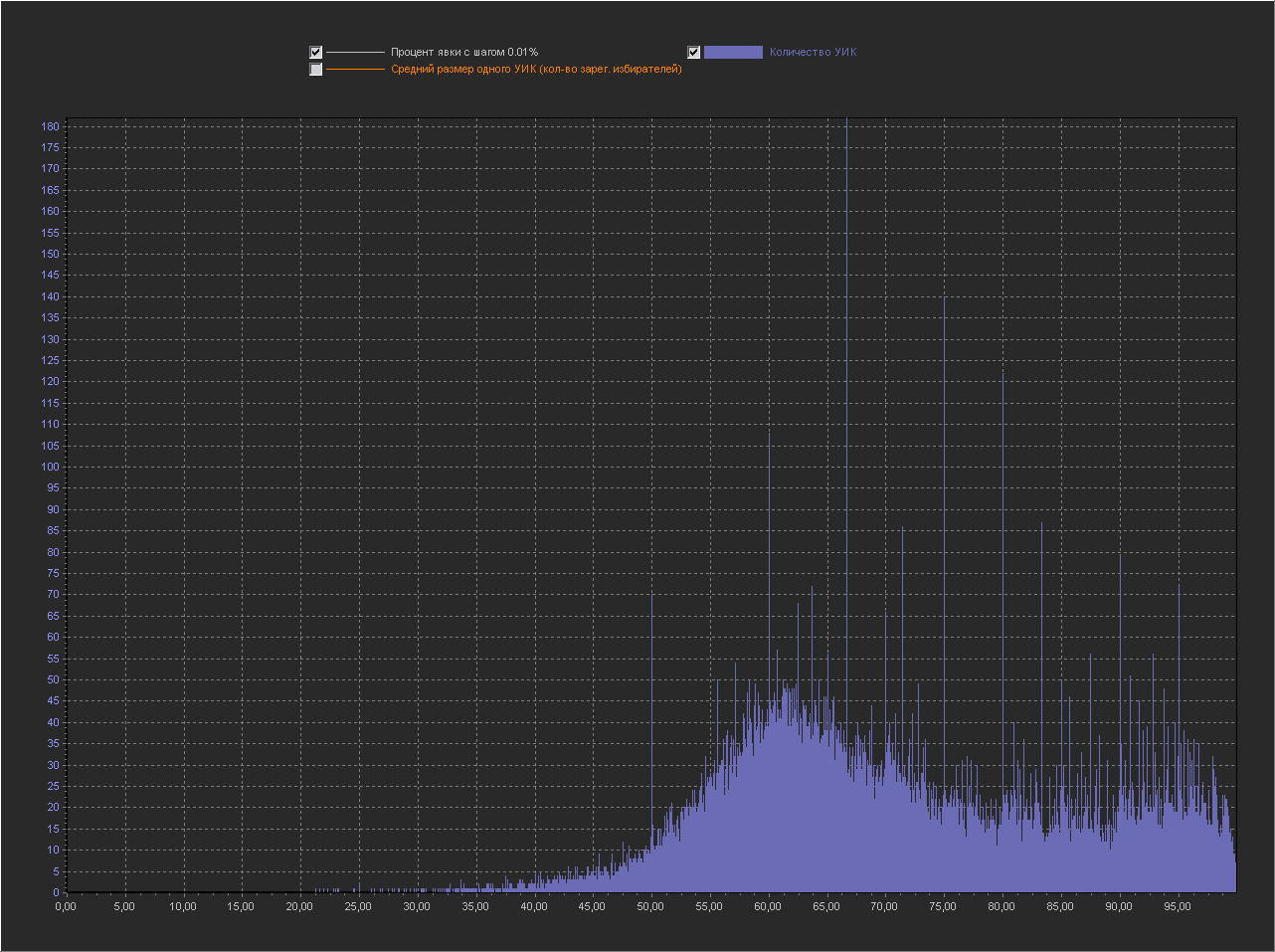This screenshot has width=1275, height=952.
Task: Click horizontal axis label '35,00'
Action: click(475, 906)
